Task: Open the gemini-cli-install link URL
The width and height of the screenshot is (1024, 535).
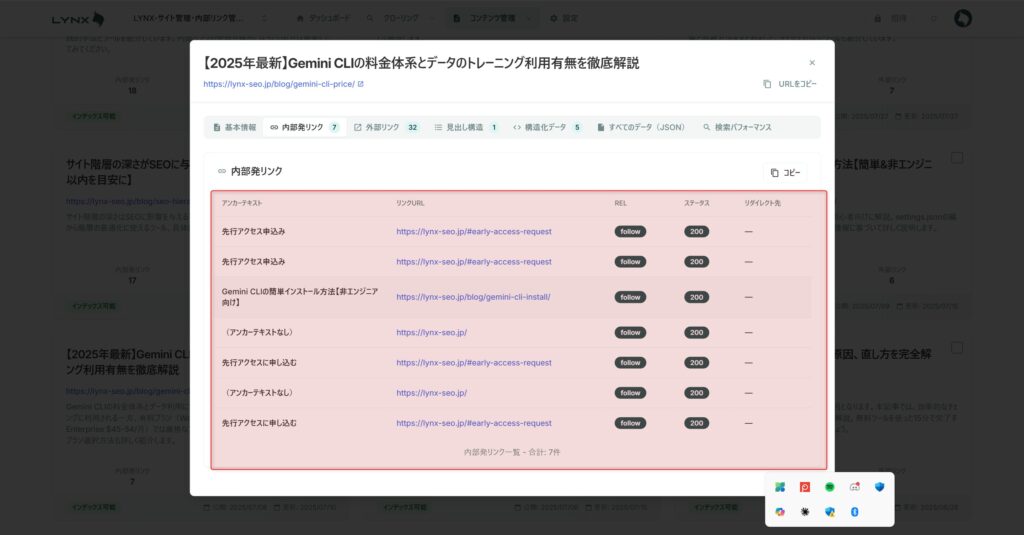Action: (473, 297)
